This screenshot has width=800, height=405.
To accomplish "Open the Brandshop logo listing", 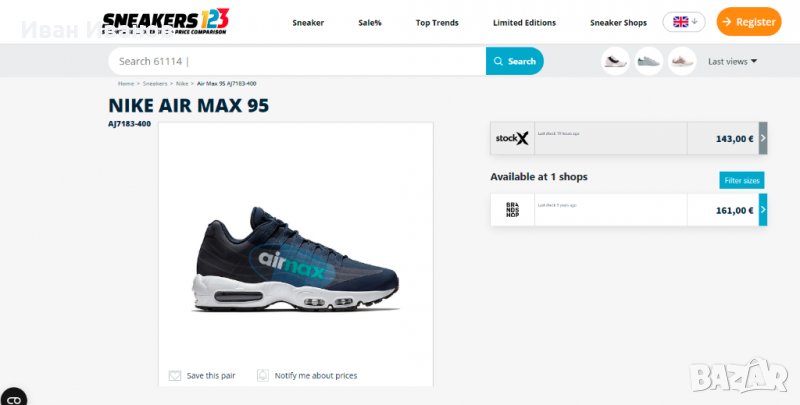I will pos(512,210).
